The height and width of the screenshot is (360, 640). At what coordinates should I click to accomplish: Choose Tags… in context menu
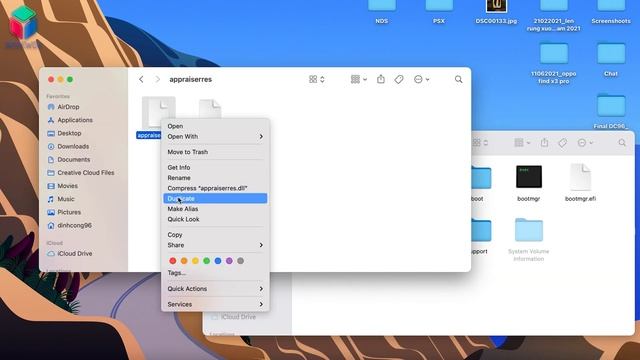(215, 273)
